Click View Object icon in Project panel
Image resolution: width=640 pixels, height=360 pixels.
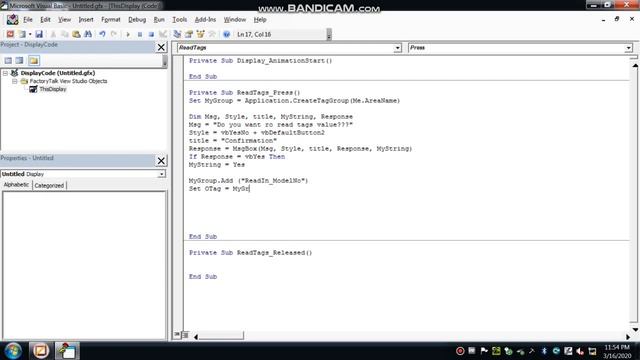pos(20,60)
